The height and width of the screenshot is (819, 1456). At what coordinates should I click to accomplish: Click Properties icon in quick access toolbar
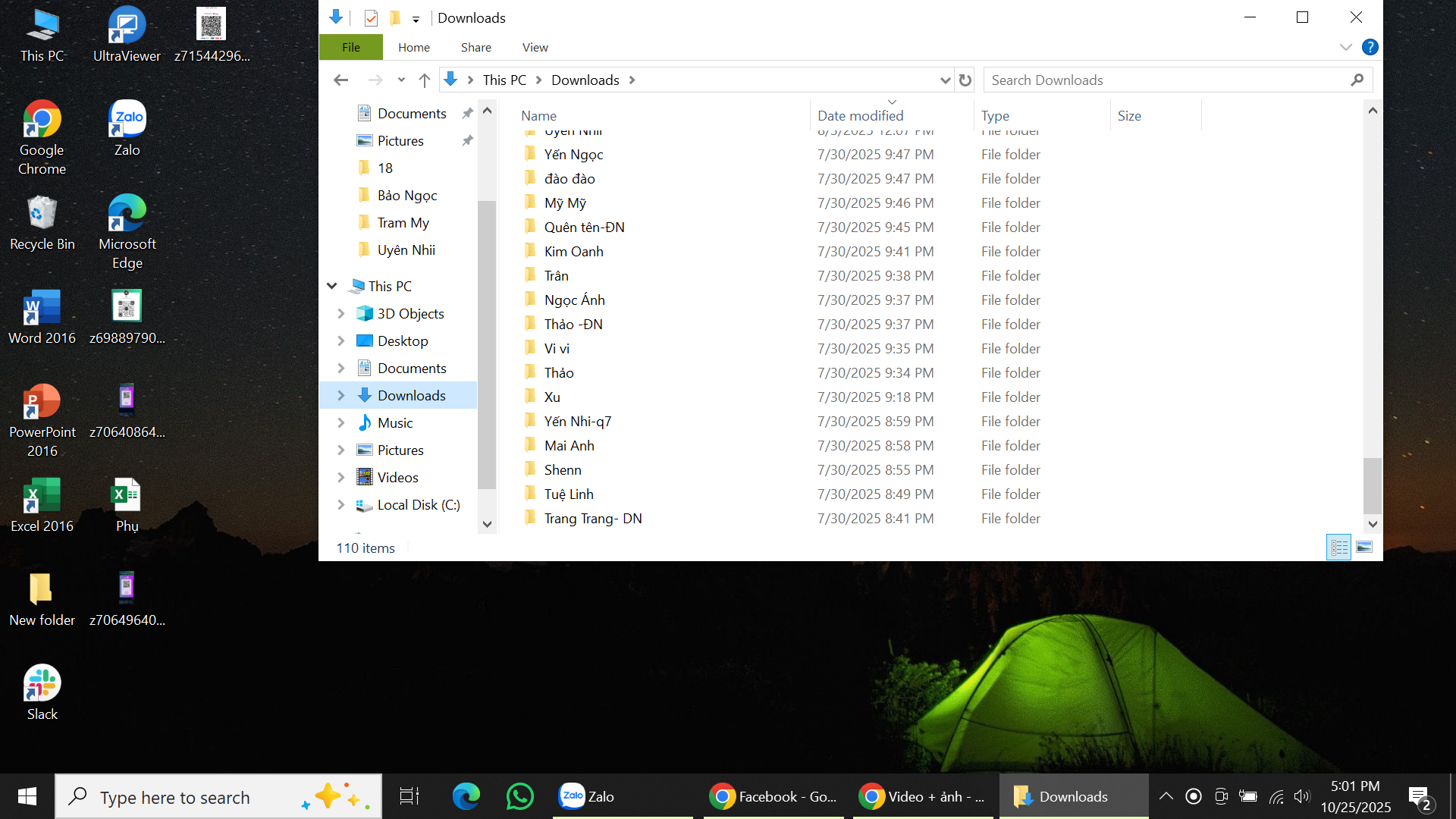[371, 18]
